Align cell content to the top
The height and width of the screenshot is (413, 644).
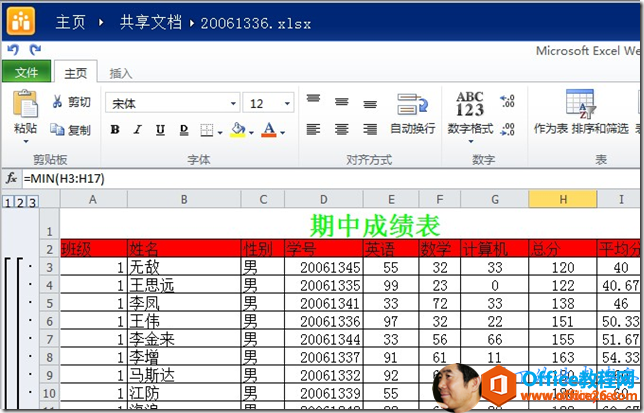[313, 99]
